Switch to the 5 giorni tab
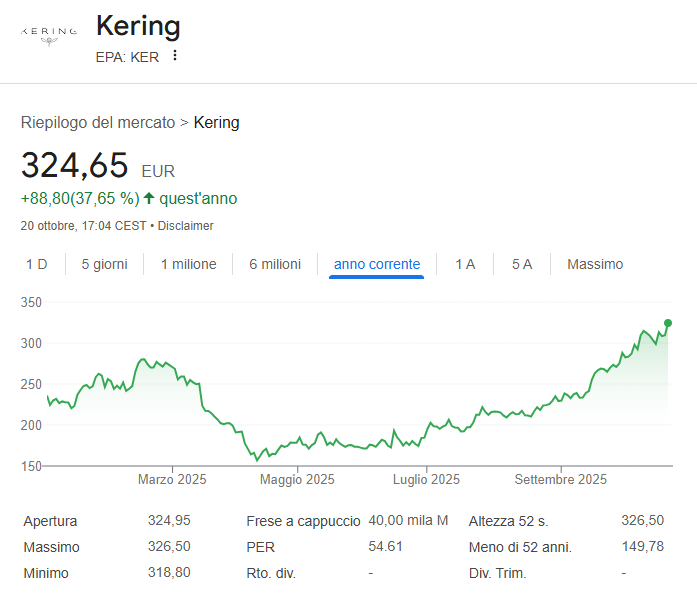Viewport: 697px width, 603px height. tap(104, 264)
